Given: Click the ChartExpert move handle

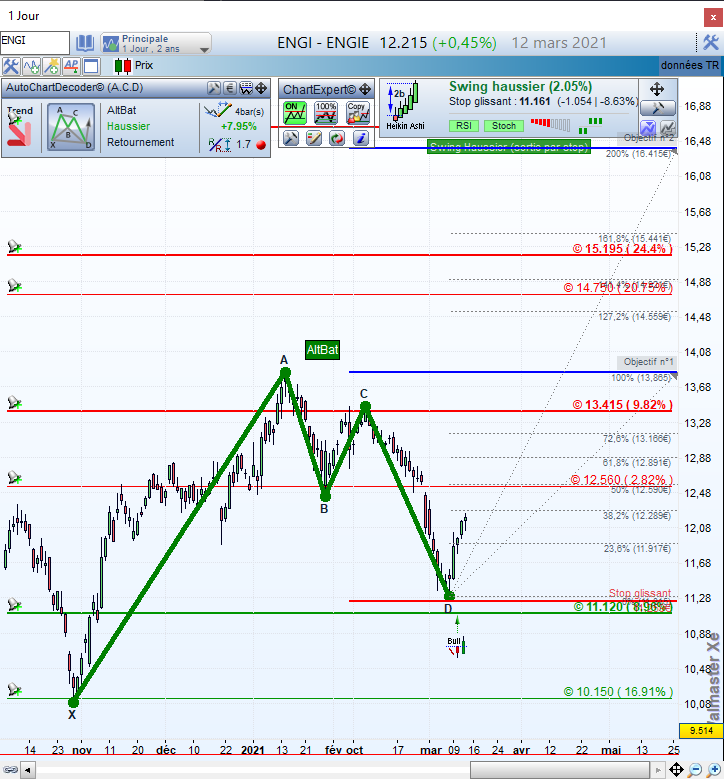Looking at the screenshot, I should (x=365, y=89).
